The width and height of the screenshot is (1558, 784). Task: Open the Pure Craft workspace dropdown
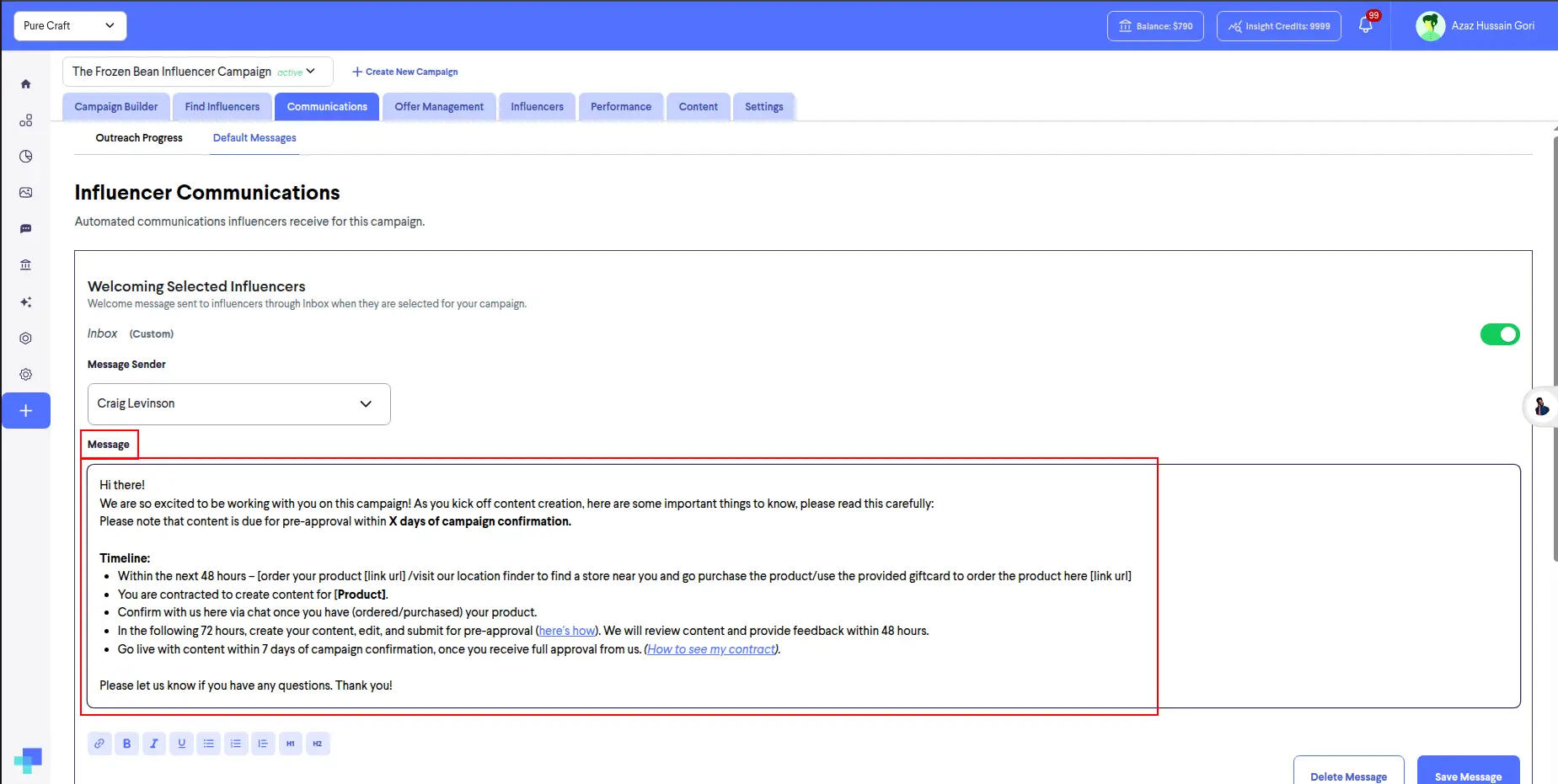(x=70, y=26)
